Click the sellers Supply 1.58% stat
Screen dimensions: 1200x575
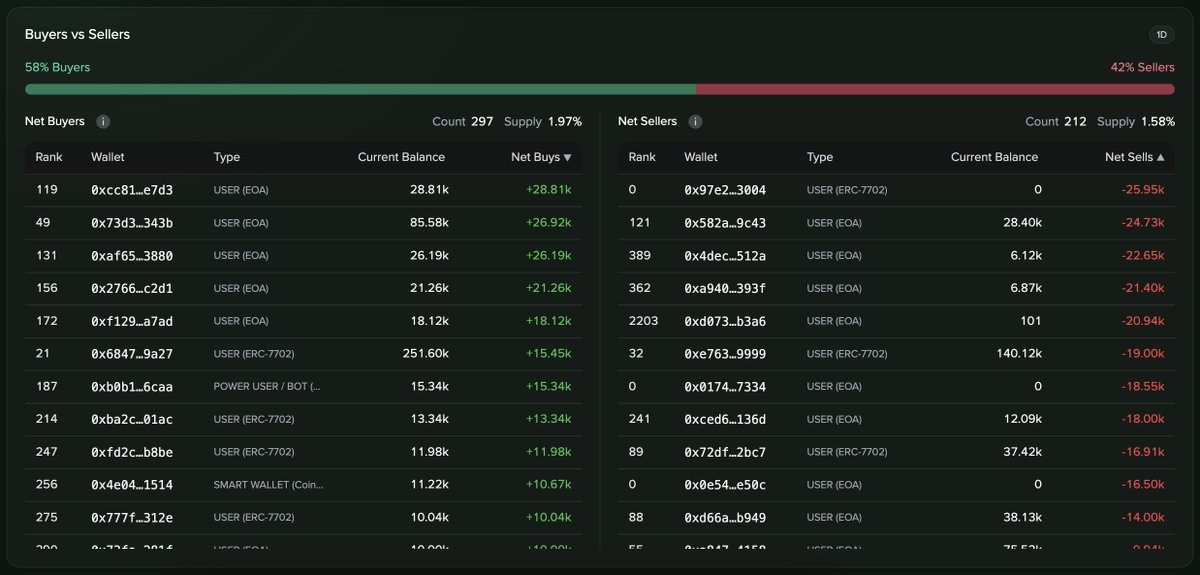[x=1136, y=122]
